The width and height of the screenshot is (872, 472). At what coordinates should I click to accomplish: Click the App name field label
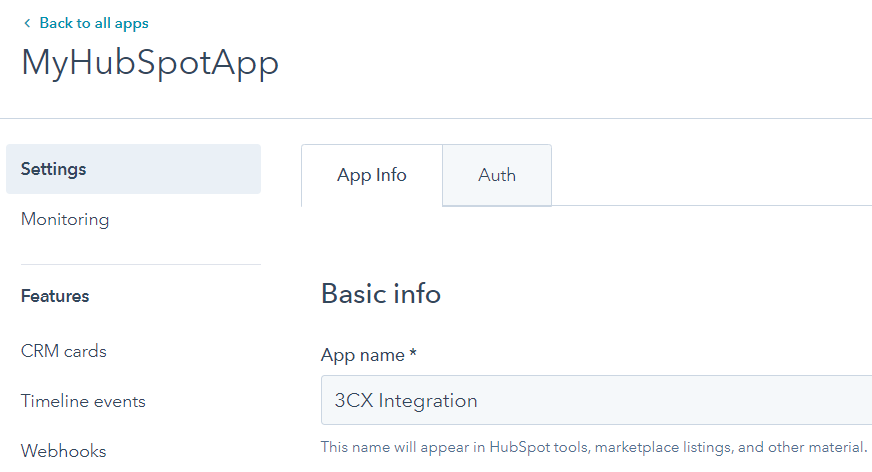[362, 355]
